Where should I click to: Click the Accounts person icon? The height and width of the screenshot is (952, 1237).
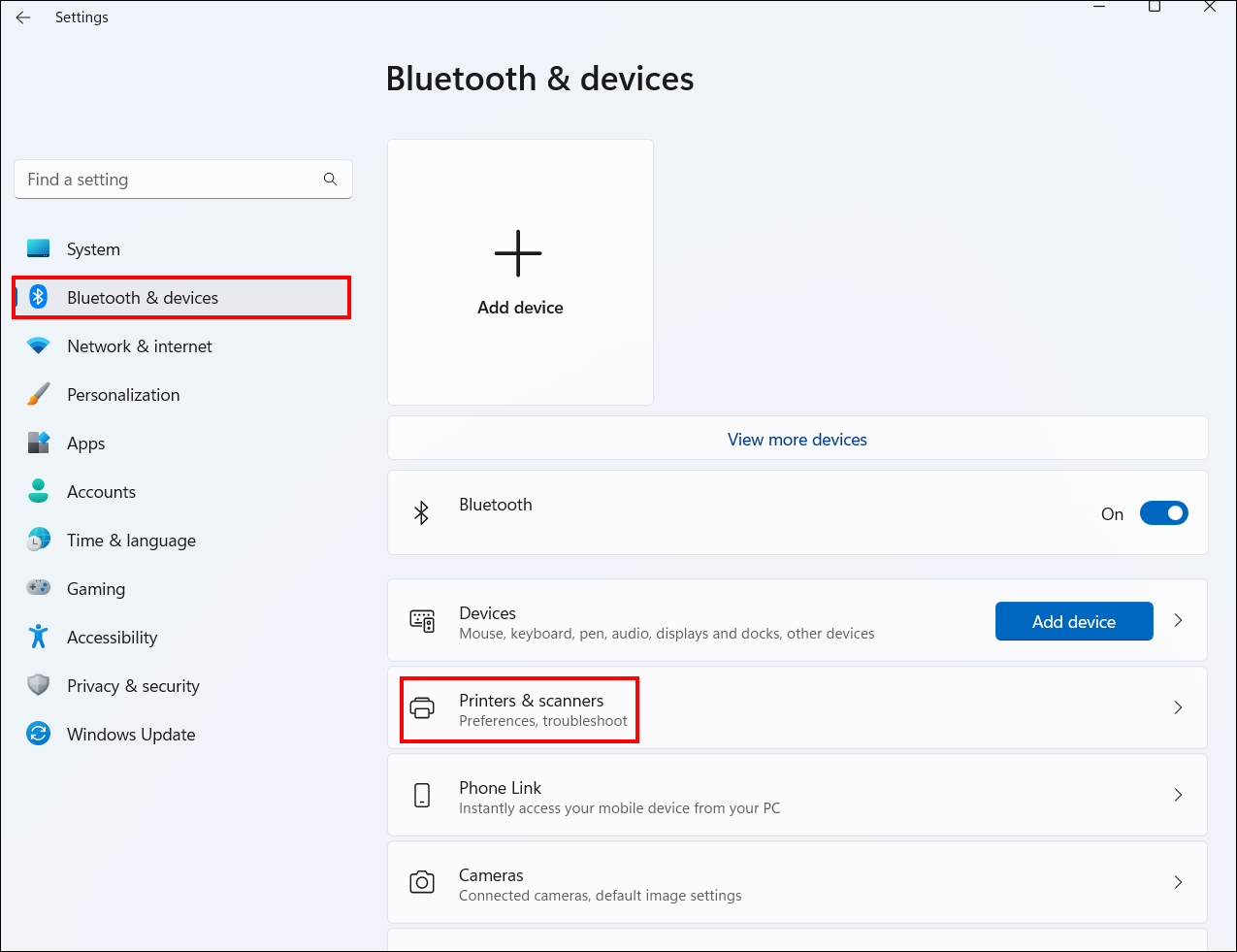point(39,491)
